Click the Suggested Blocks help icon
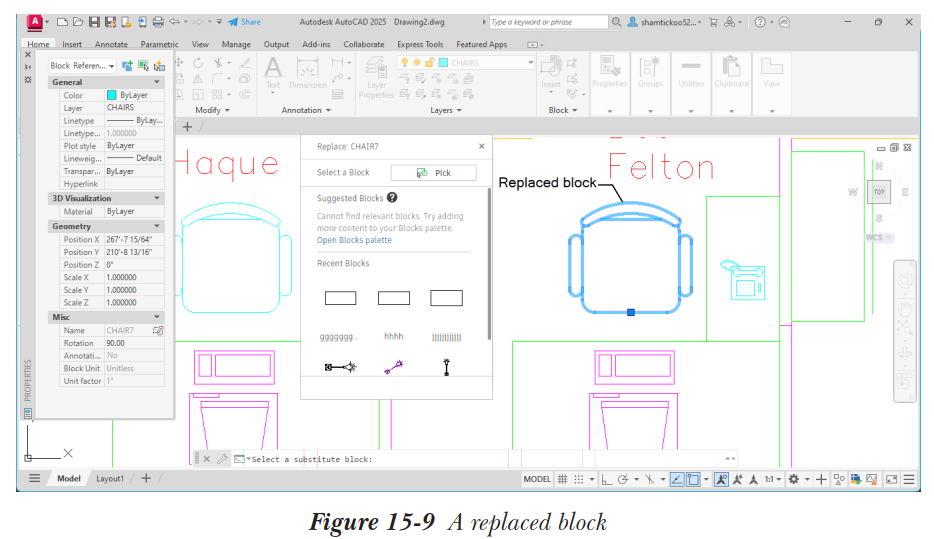Viewport: 934px width, 539px height. [391, 198]
